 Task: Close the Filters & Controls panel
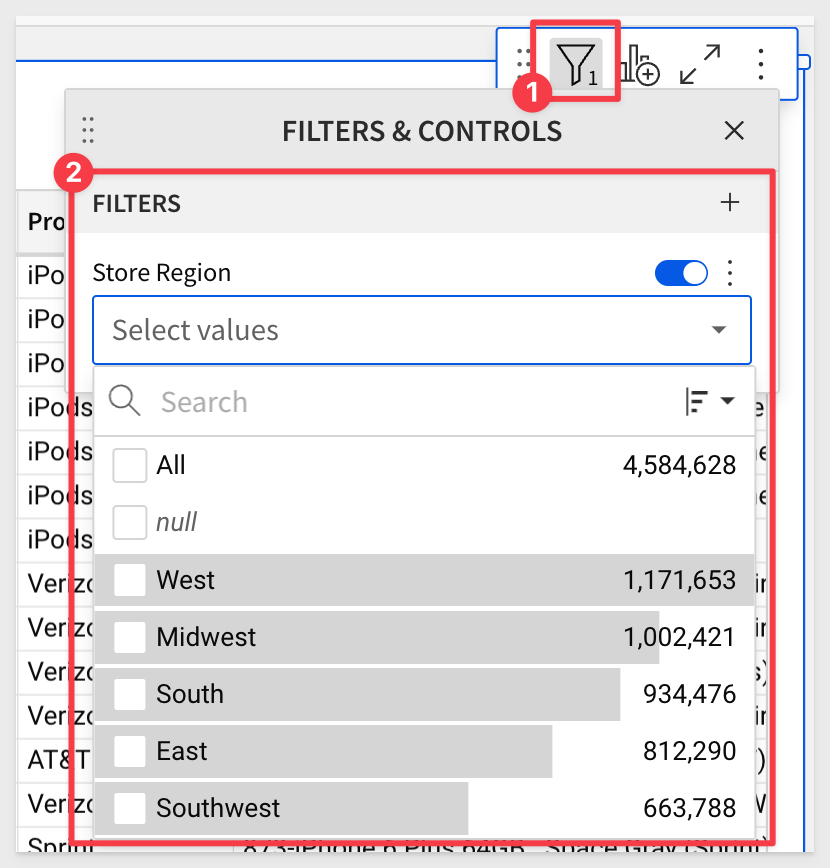(734, 131)
